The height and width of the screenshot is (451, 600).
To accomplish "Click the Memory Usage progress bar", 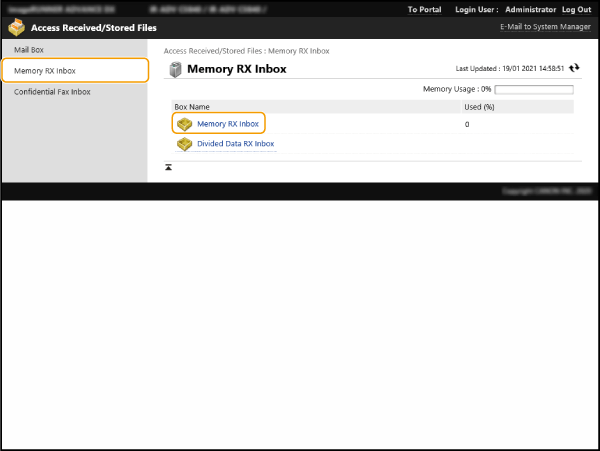I will coord(534,89).
